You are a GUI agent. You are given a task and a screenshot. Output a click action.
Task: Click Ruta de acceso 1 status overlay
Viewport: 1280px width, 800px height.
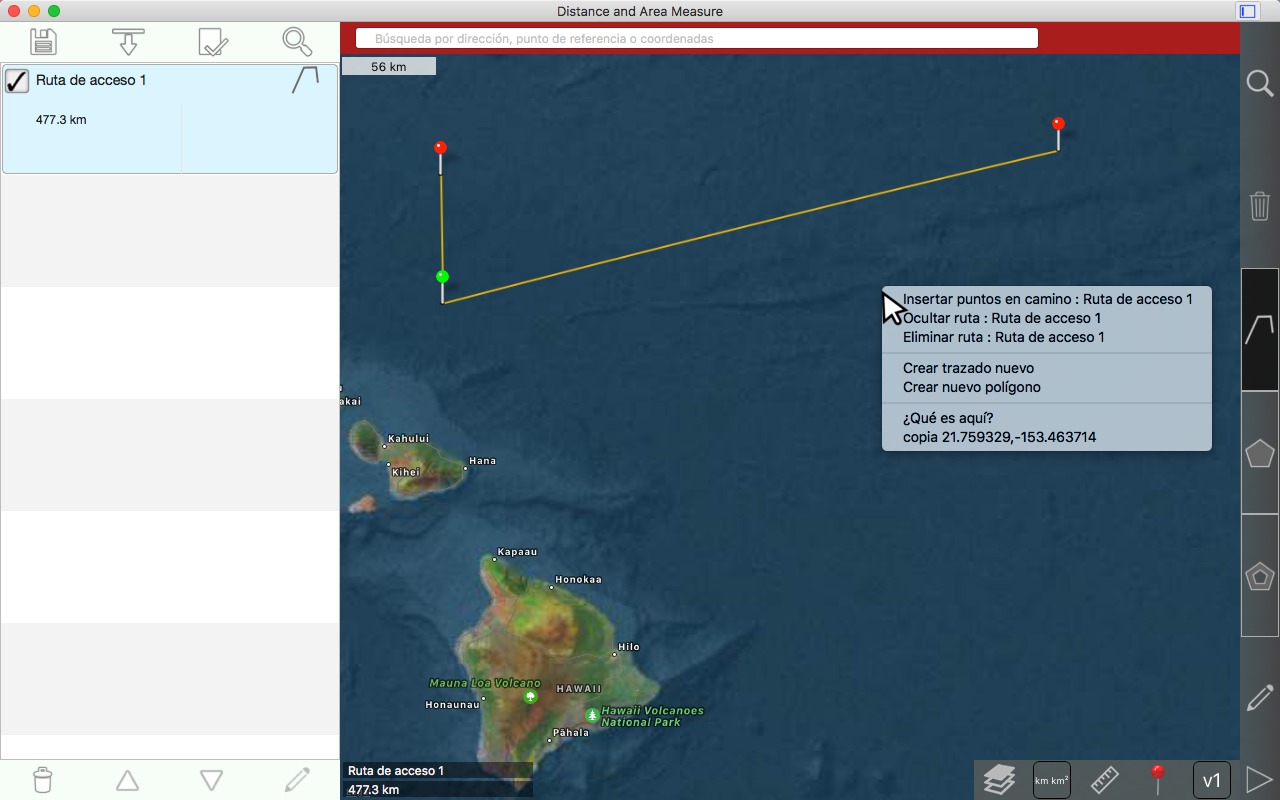tap(436, 771)
